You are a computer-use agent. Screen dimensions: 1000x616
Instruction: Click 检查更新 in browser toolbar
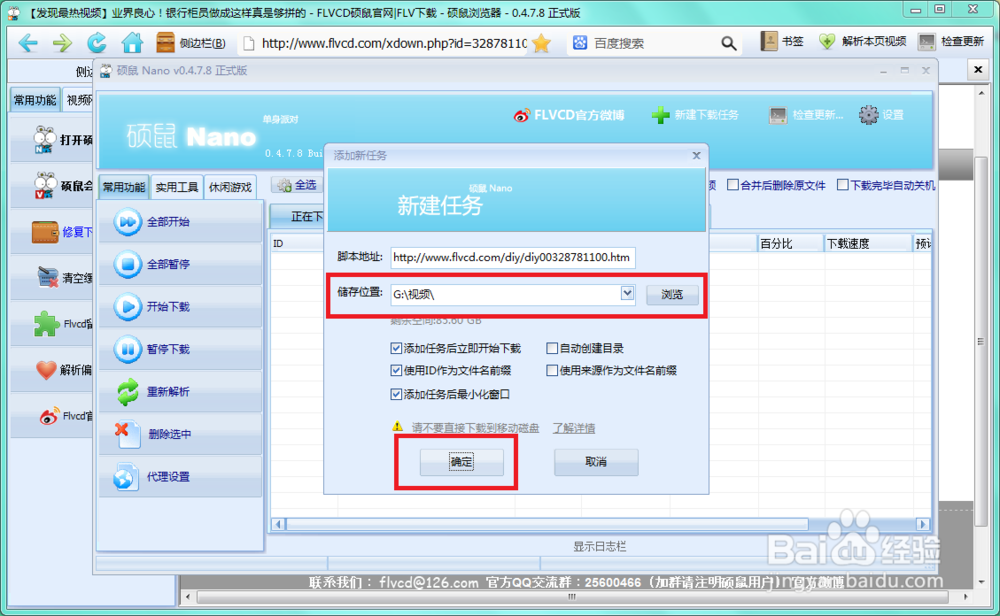click(951, 41)
